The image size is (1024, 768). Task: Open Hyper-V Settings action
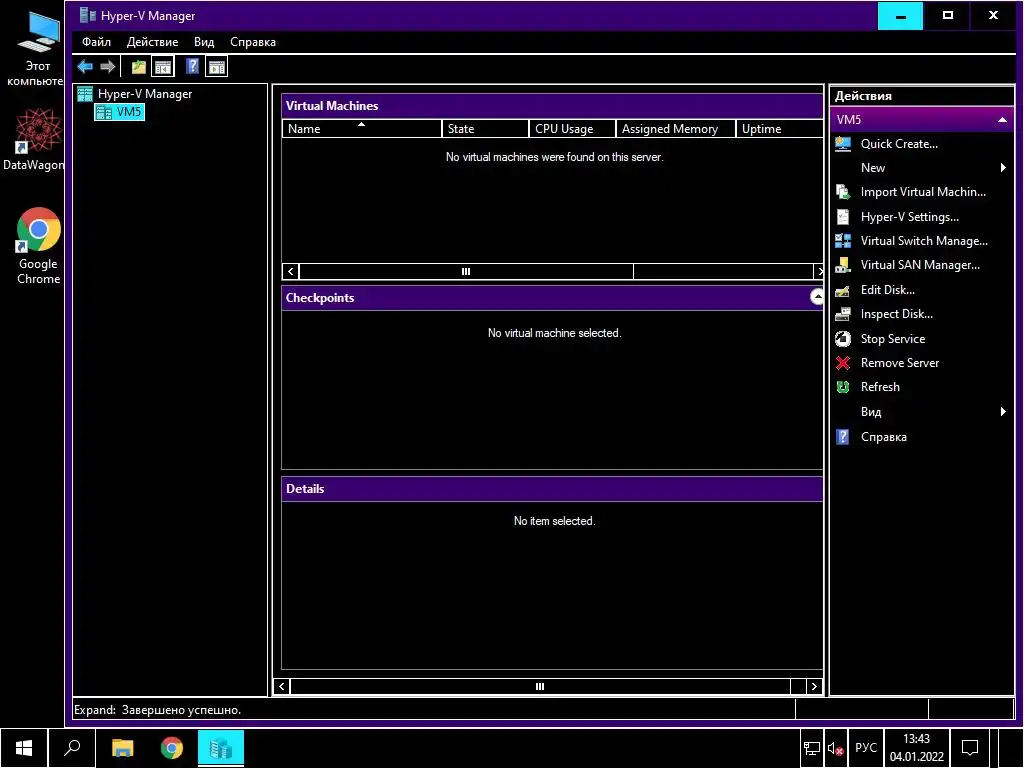point(909,217)
